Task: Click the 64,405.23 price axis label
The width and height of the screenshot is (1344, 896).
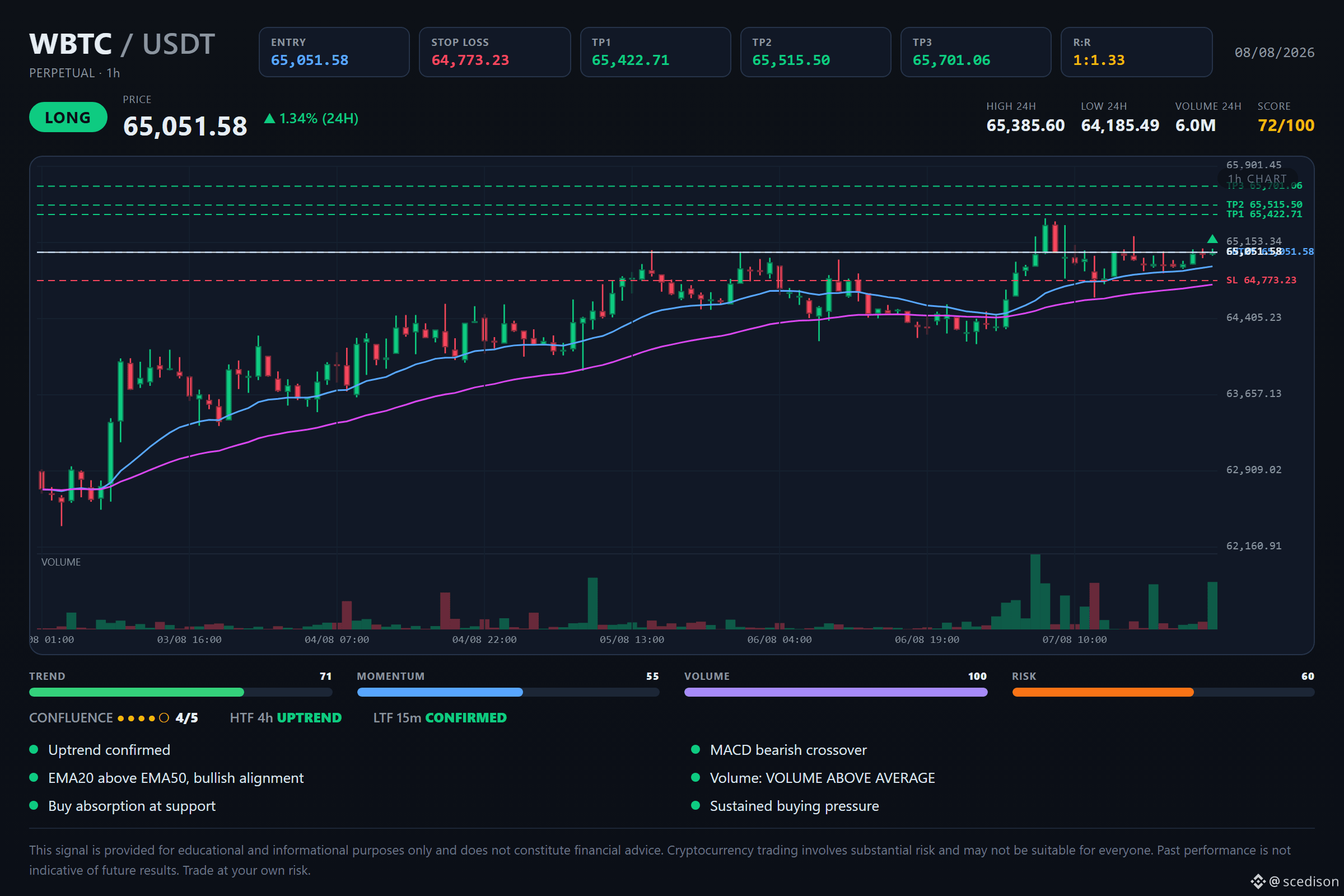Action: tap(1254, 317)
